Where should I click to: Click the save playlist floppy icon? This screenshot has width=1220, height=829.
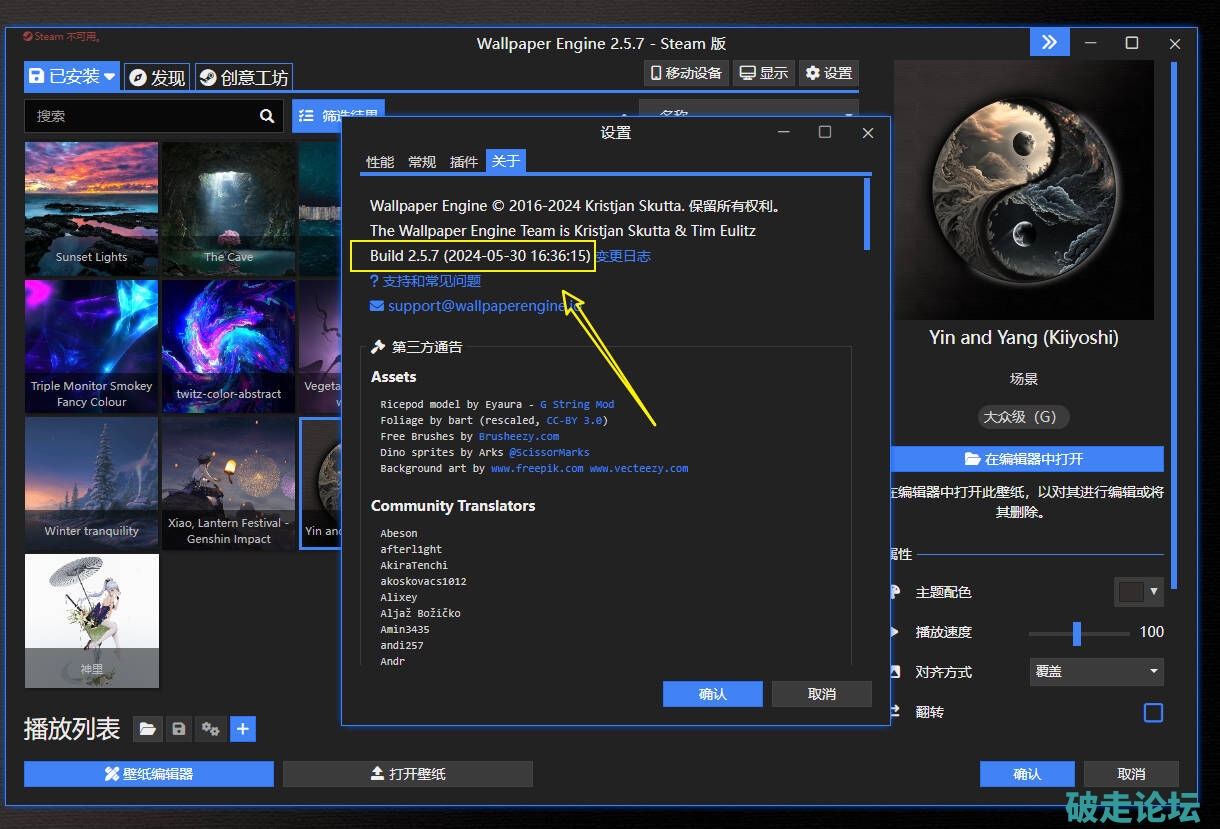pos(179,729)
